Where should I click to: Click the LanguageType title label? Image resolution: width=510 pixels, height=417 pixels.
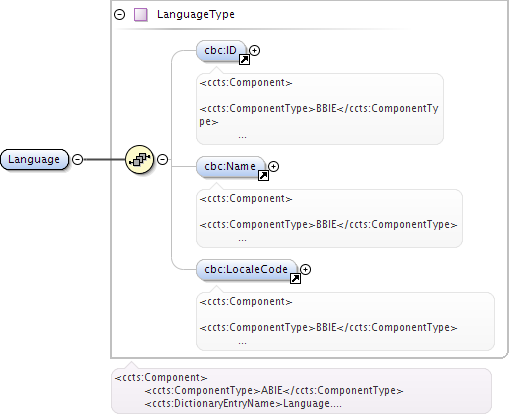196,15
